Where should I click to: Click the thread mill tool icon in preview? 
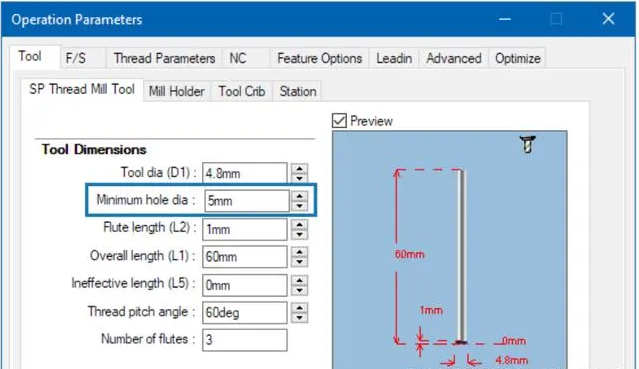pos(528,144)
